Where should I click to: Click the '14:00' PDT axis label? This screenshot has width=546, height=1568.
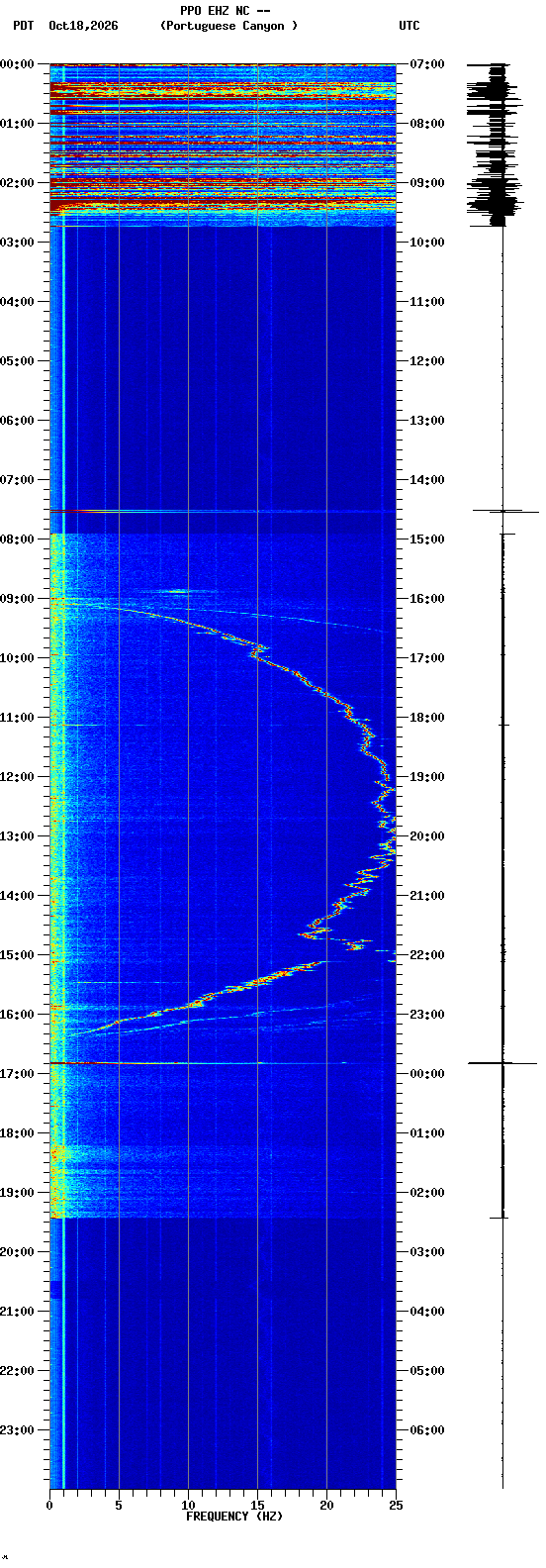point(18,896)
